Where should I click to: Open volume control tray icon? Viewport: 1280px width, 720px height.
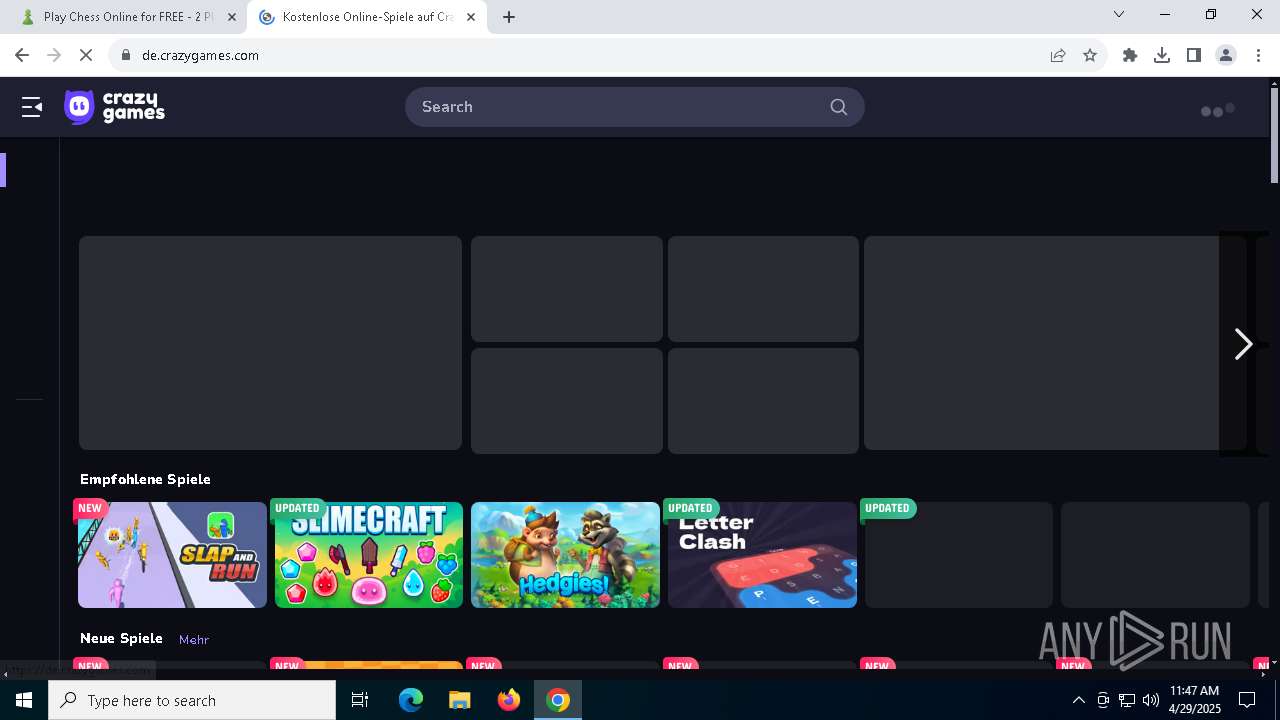1151,700
